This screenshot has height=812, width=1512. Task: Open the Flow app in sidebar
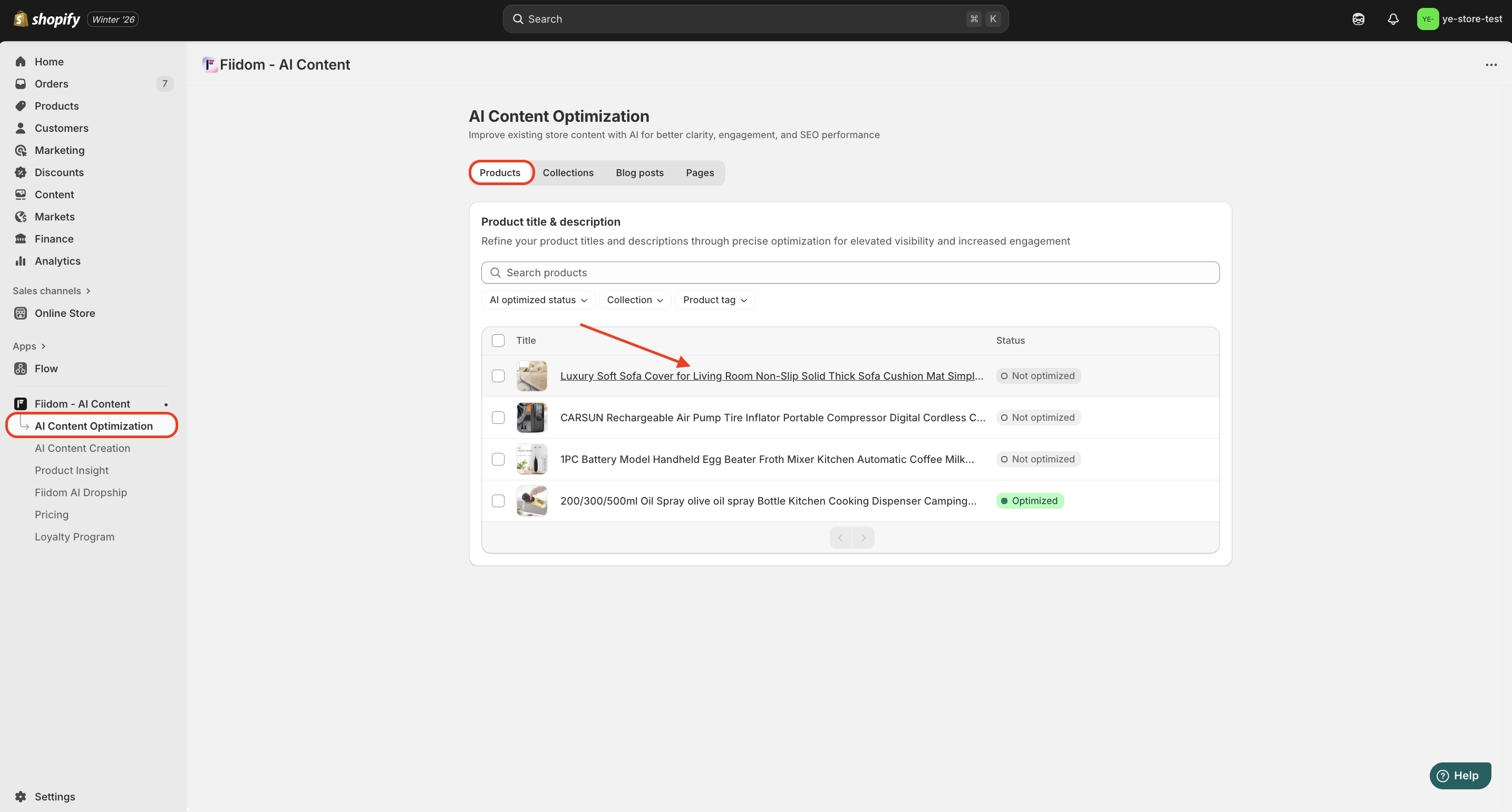pos(46,369)
